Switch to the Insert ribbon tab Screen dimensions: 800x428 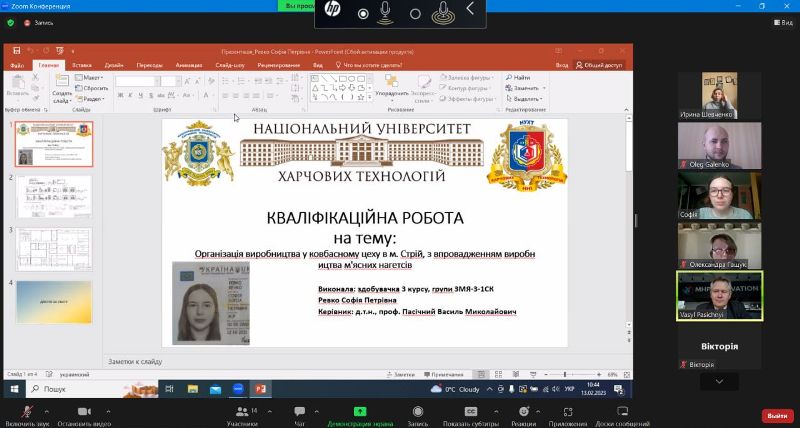coord(82,65)
